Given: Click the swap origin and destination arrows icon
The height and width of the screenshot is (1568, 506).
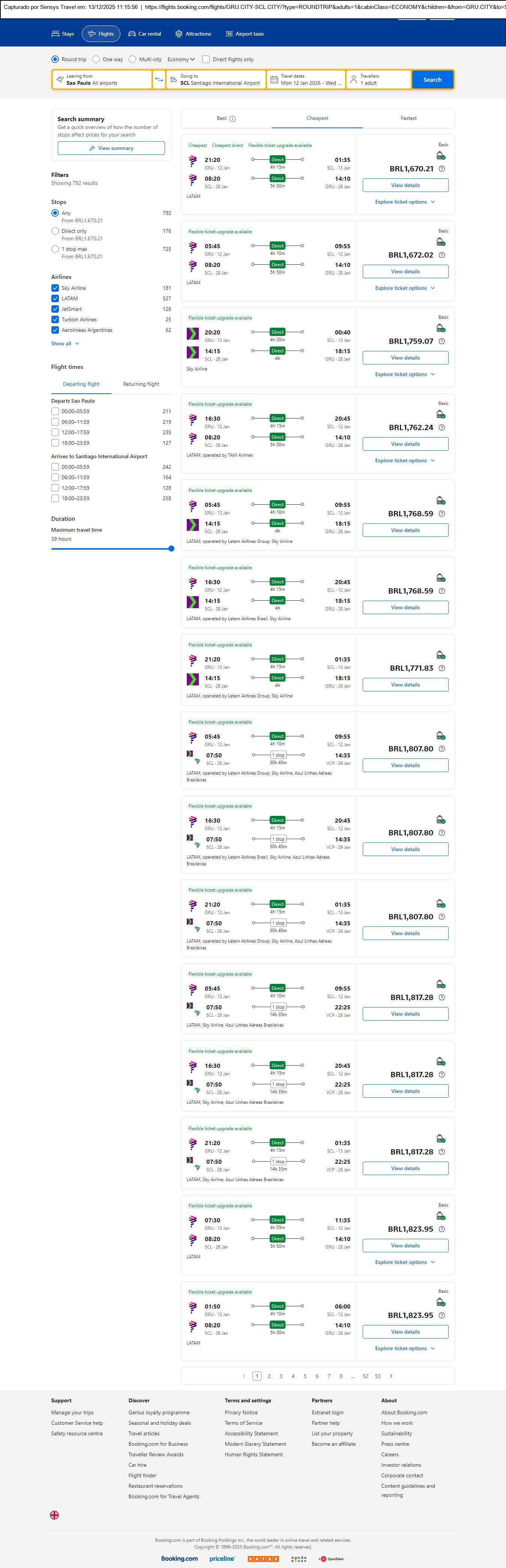Looking at the screenshot, I should 159,80.
